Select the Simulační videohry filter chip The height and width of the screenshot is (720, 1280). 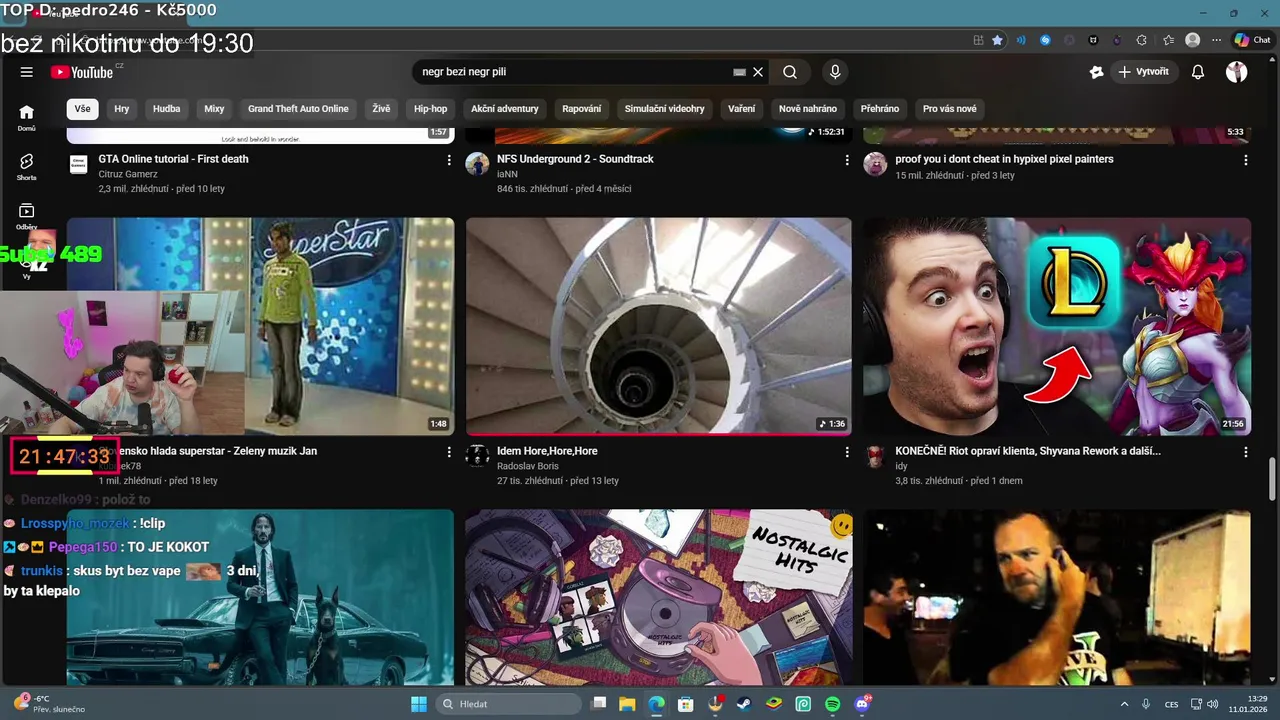tap(665, 109)
